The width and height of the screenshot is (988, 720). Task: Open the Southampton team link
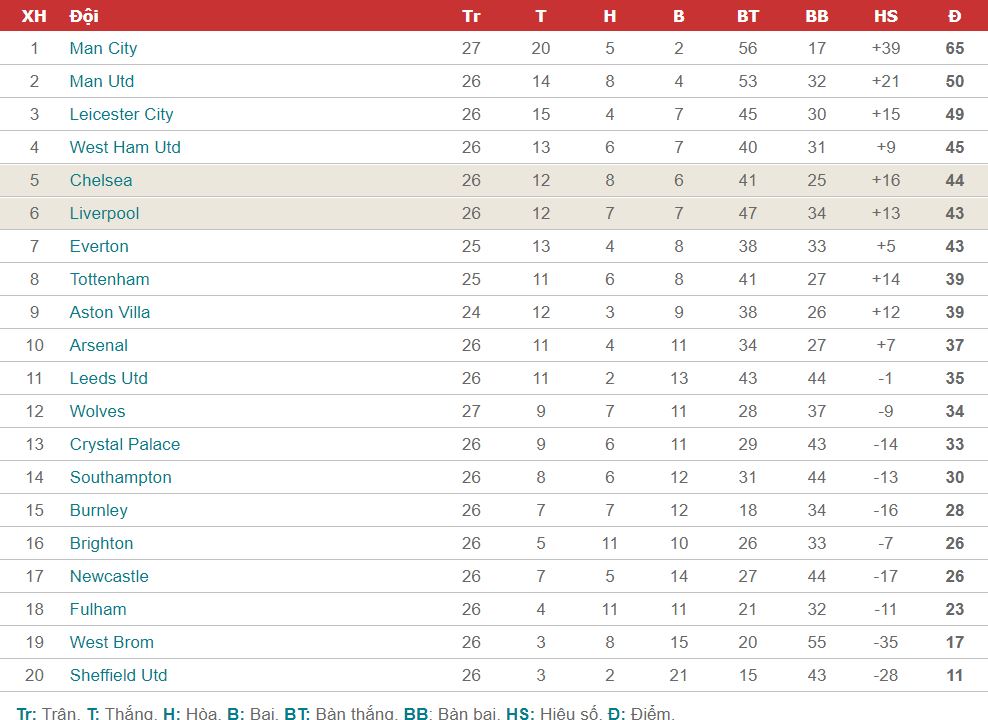pos(120,477)
